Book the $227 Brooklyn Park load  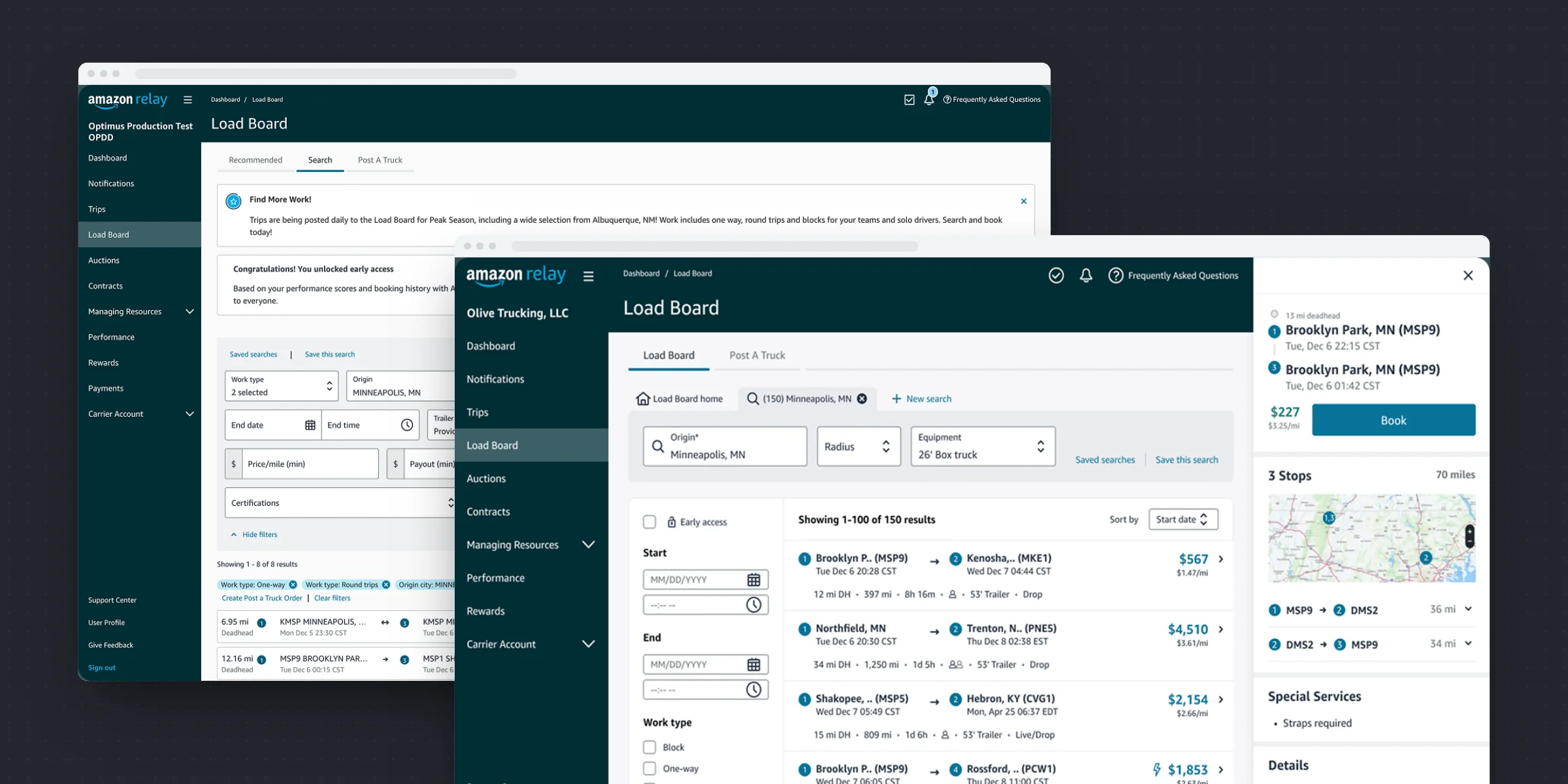coord(1393,420)
